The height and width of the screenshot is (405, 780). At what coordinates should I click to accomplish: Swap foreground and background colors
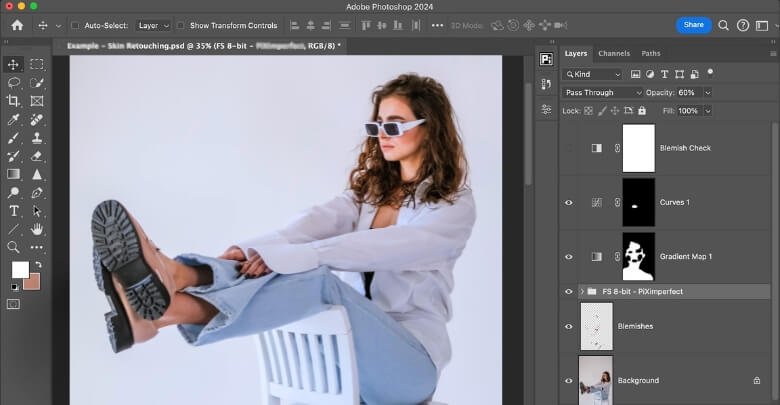38,265
